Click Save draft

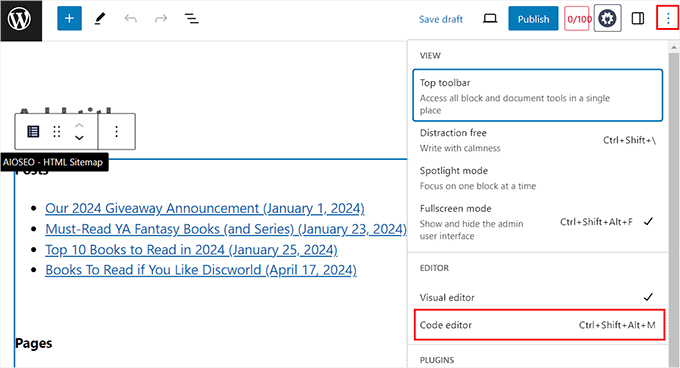tap(441, 19)
